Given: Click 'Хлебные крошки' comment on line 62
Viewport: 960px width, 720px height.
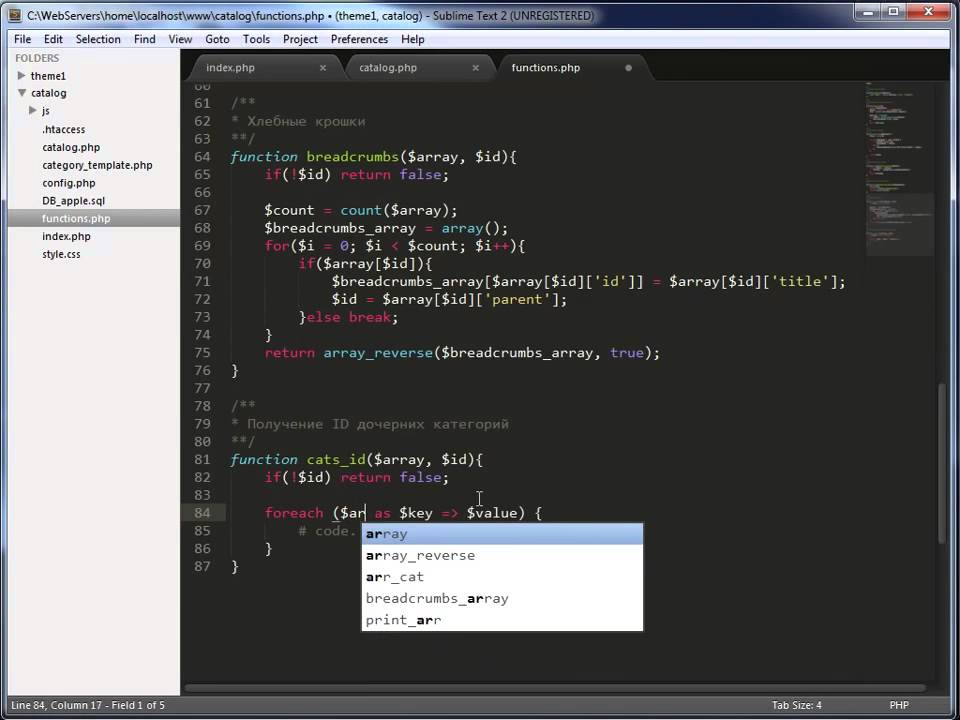Looking at the screenshot, I should tap(306, 121).
